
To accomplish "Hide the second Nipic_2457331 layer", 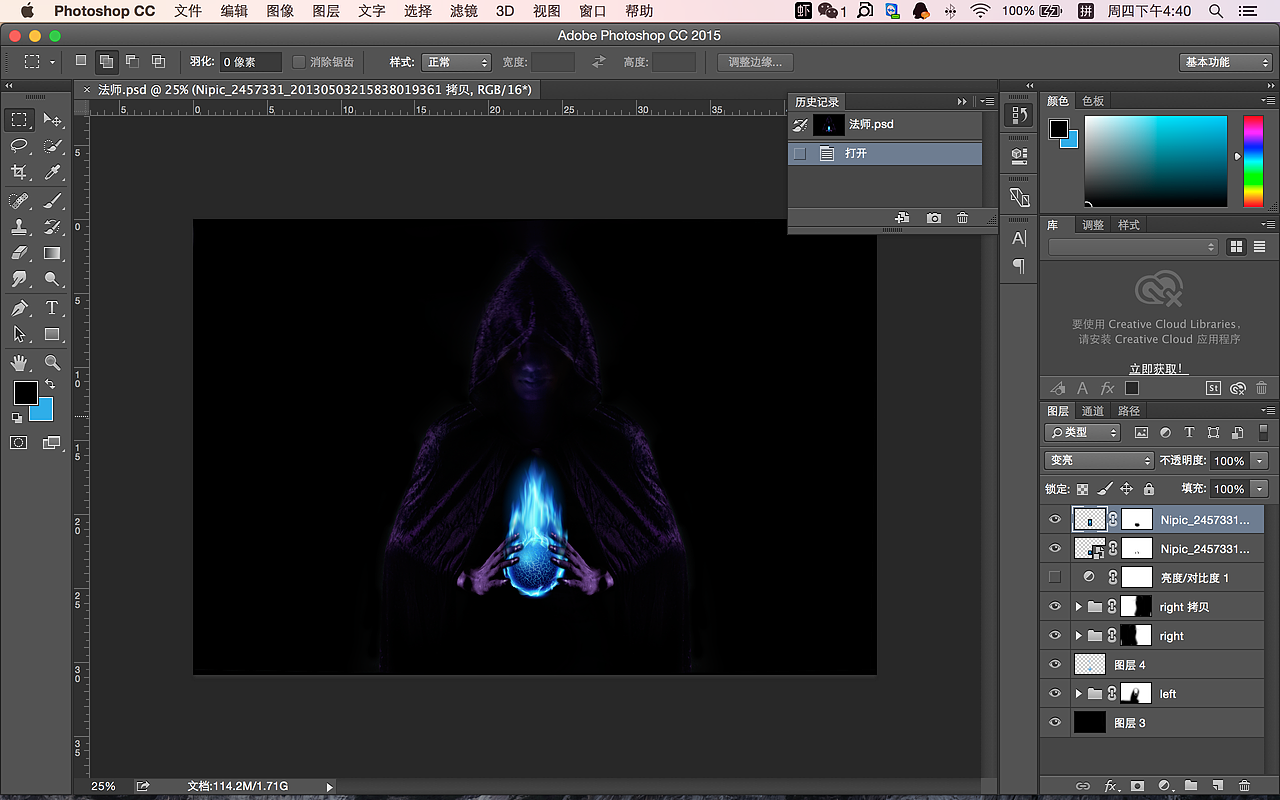I will [1054, 548].
